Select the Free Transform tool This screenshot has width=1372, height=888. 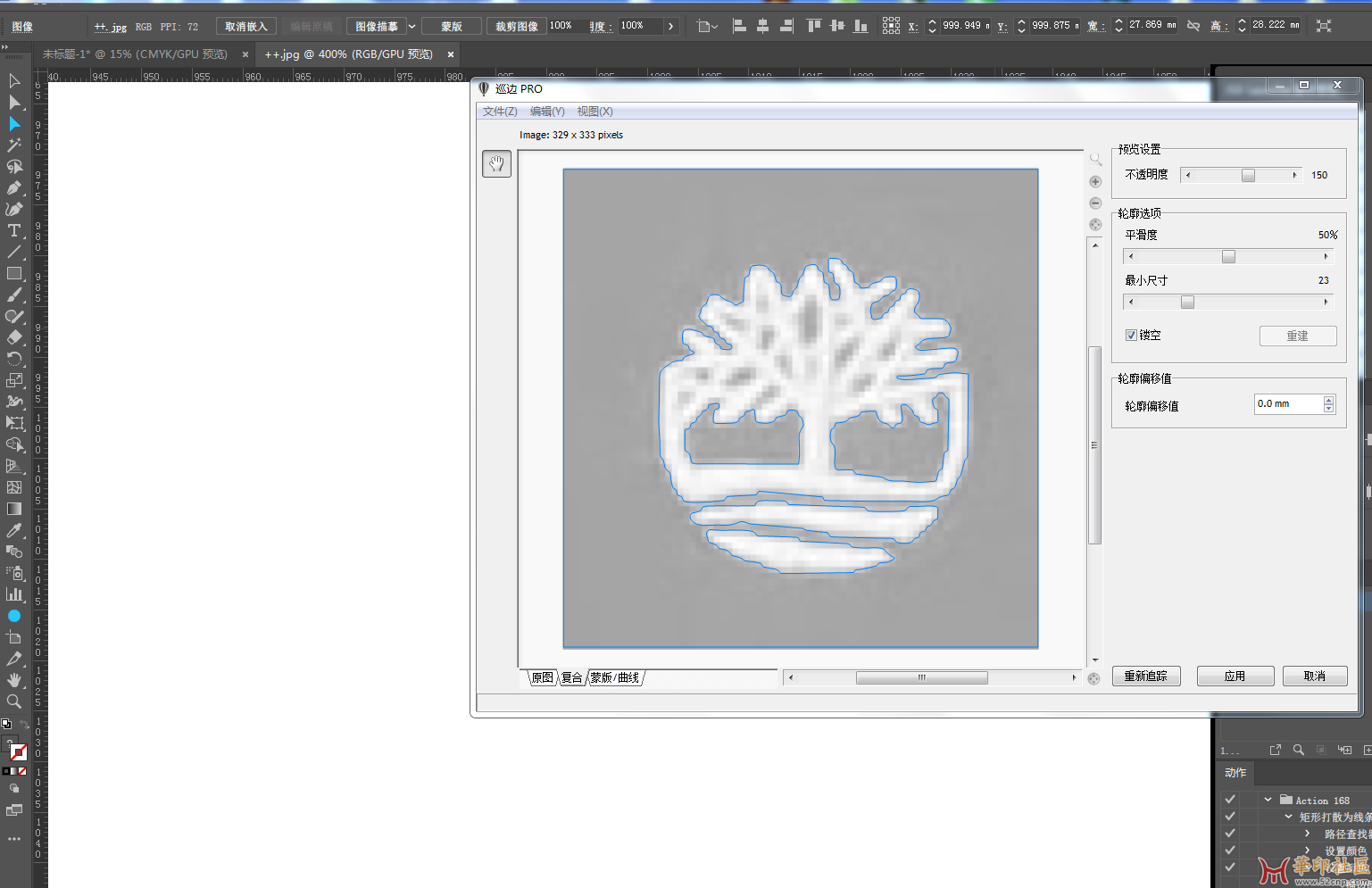[14, 423]
